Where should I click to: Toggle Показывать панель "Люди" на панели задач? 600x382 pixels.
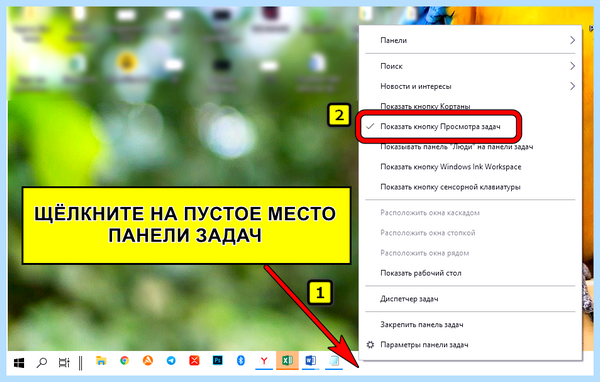point(470,147)
